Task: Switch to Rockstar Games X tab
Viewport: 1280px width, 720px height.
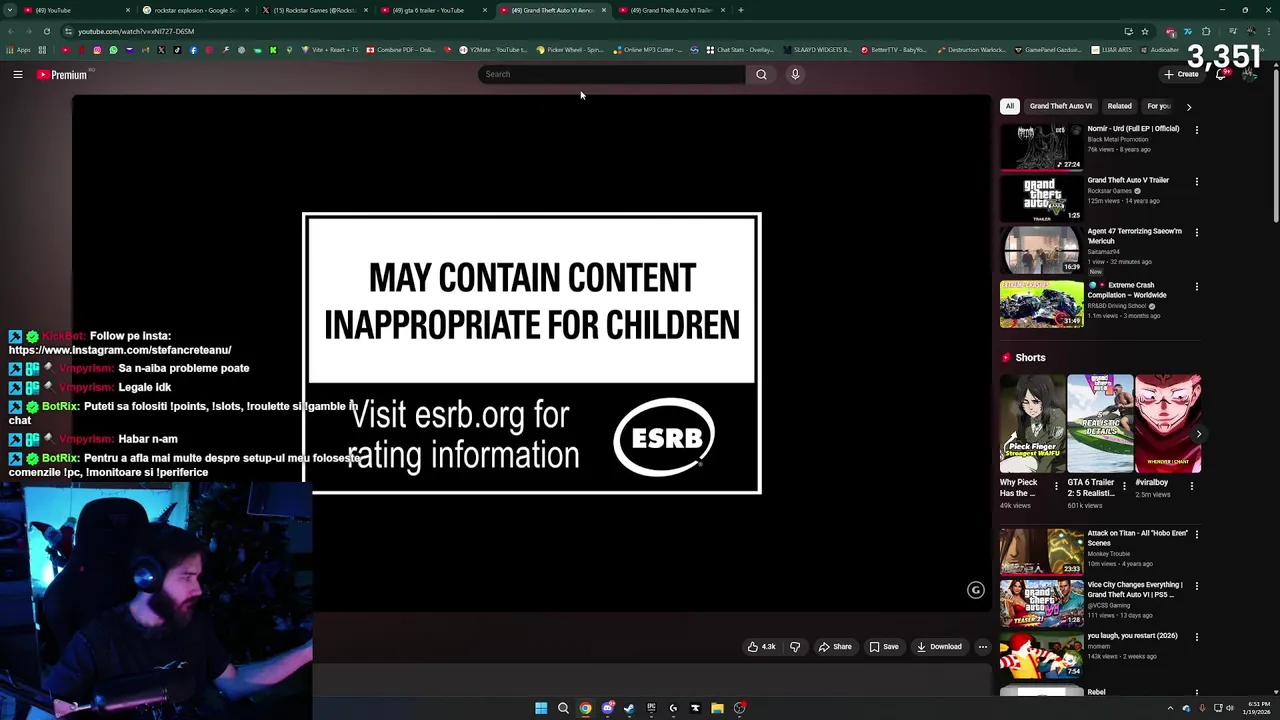Action: pyautogui.click(x=314, y=10)
